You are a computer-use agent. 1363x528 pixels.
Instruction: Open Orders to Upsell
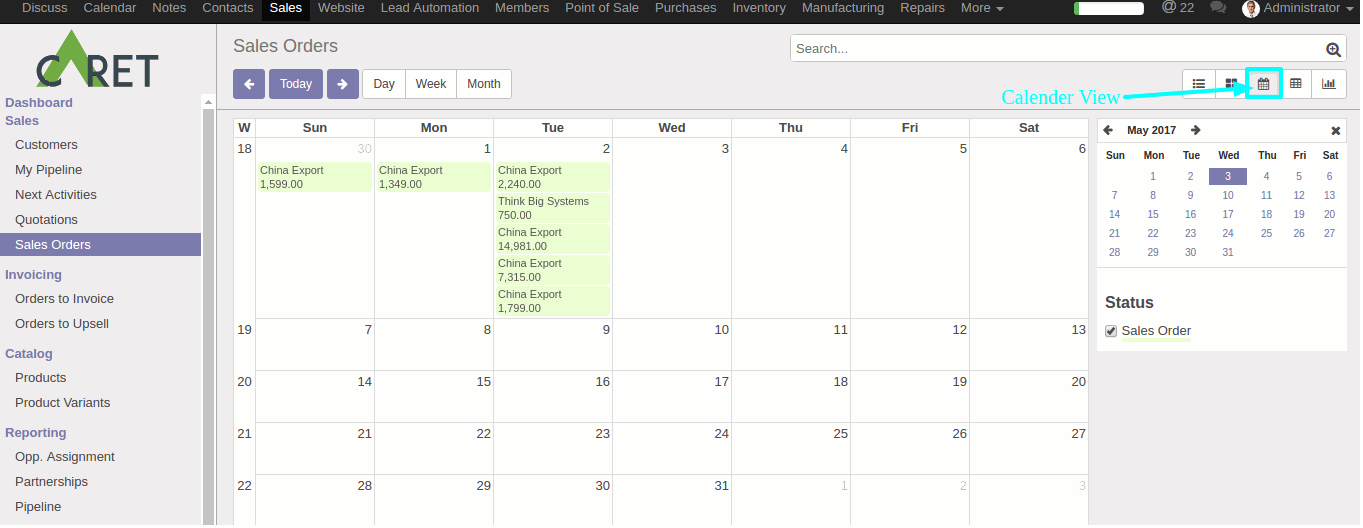62,324
